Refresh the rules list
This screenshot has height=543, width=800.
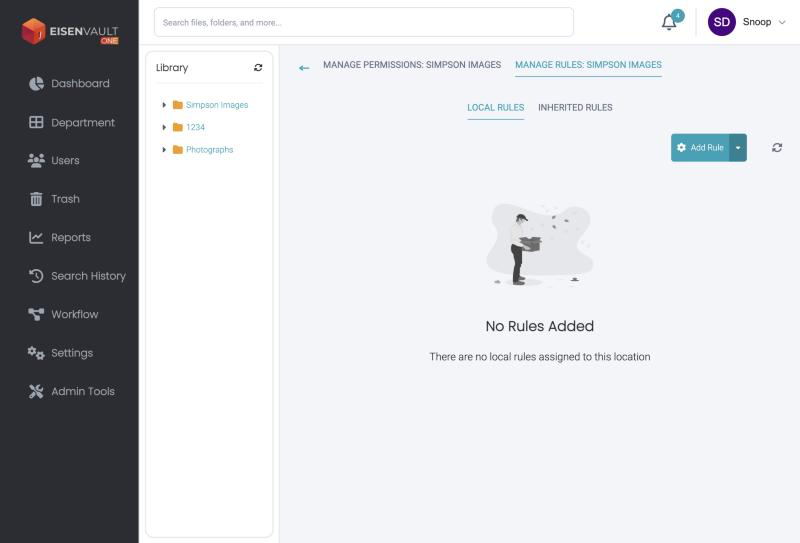point(777,148)
